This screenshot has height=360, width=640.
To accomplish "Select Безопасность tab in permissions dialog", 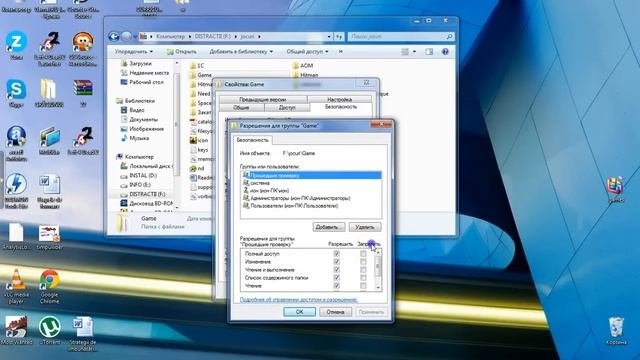I will [253, 140].
